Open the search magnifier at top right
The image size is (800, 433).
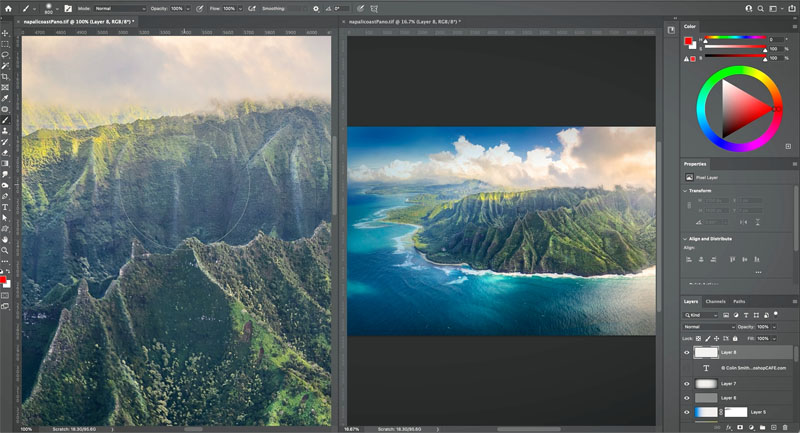click(761, 9)
